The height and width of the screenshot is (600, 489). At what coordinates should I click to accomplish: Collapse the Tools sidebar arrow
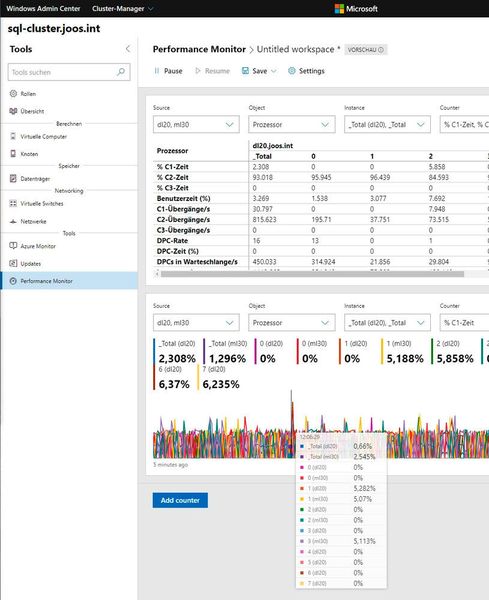128,49
